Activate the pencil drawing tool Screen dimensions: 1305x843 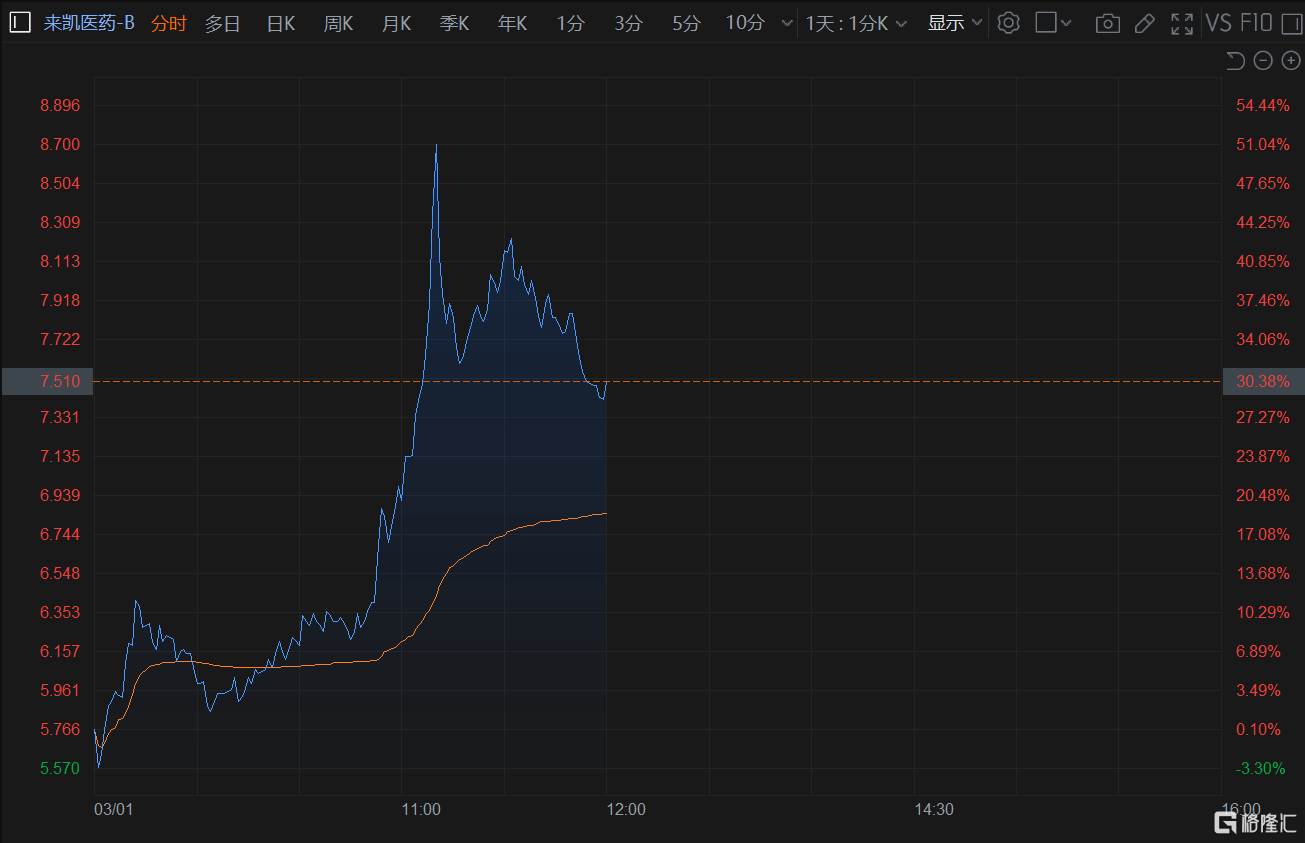click(x=1145, y=23)
